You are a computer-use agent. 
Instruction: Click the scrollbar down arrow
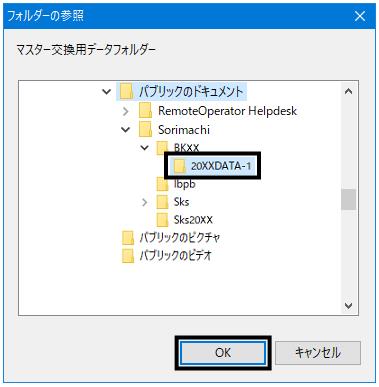tap(349, 305)
